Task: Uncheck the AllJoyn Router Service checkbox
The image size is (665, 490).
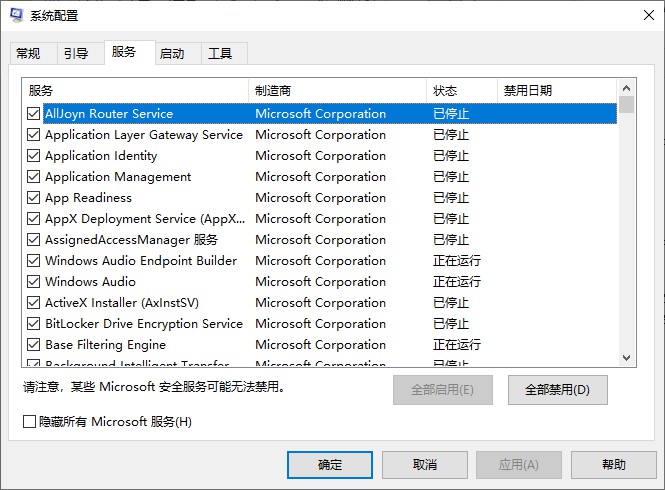Action: coord(34,114)
